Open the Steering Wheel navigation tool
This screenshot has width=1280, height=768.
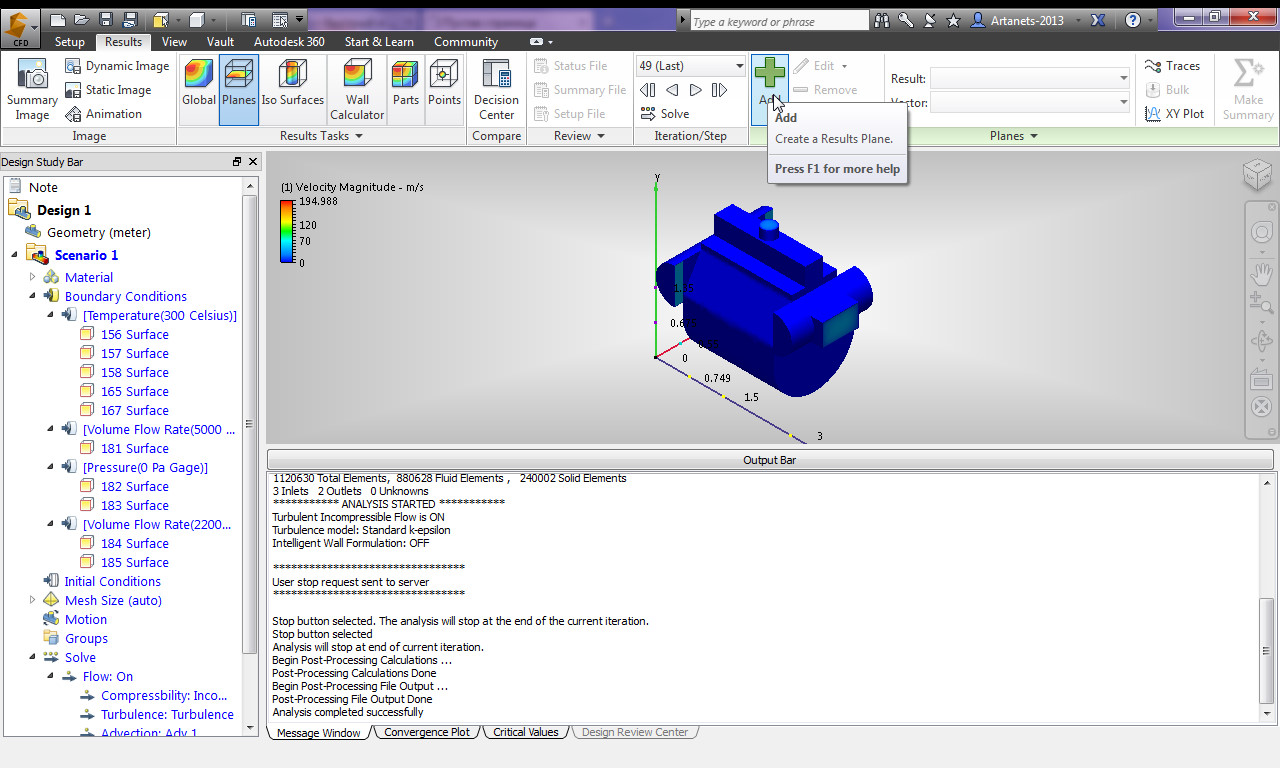tap(1261, 233)
